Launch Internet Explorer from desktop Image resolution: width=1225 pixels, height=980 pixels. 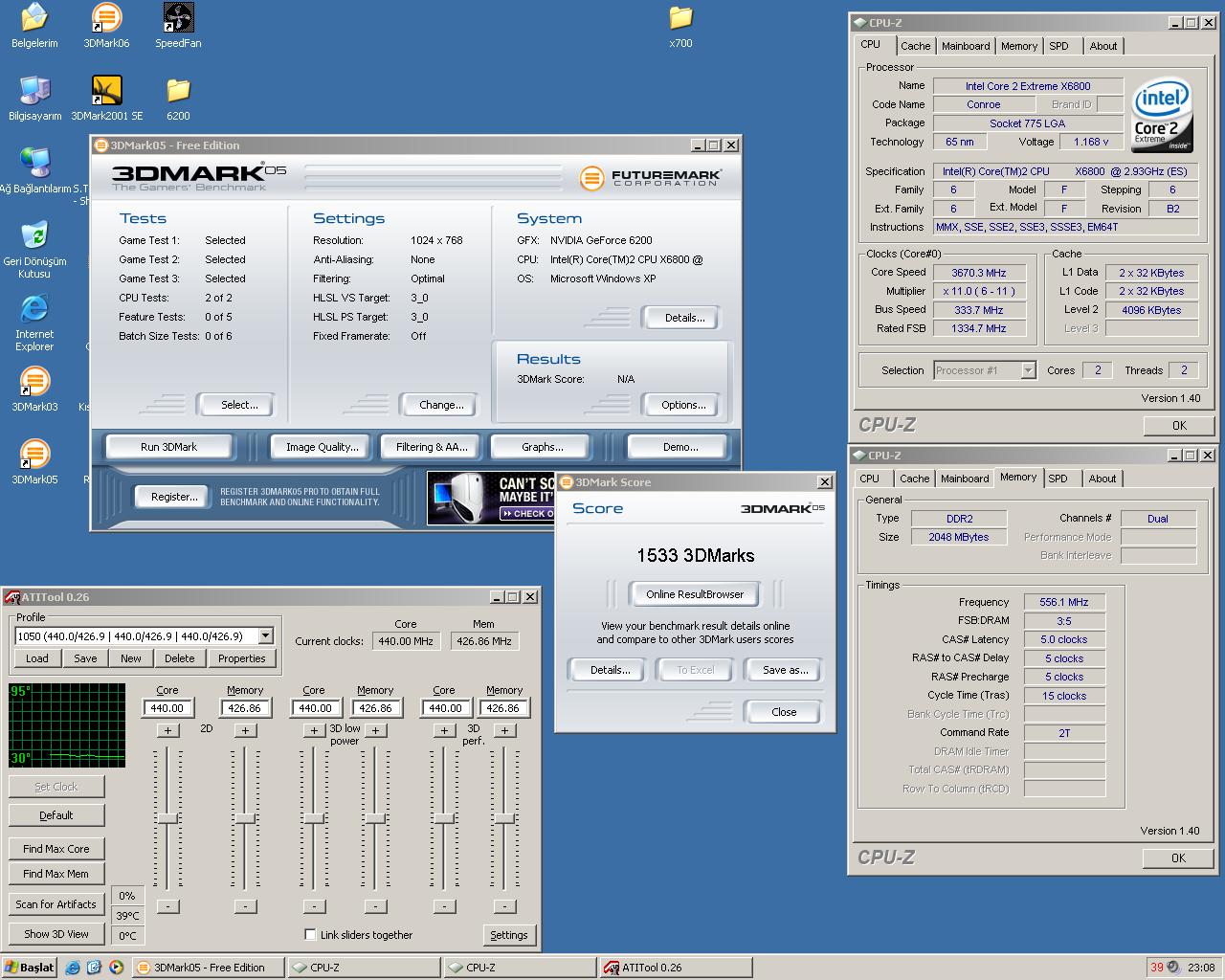[x=34, y=323]
